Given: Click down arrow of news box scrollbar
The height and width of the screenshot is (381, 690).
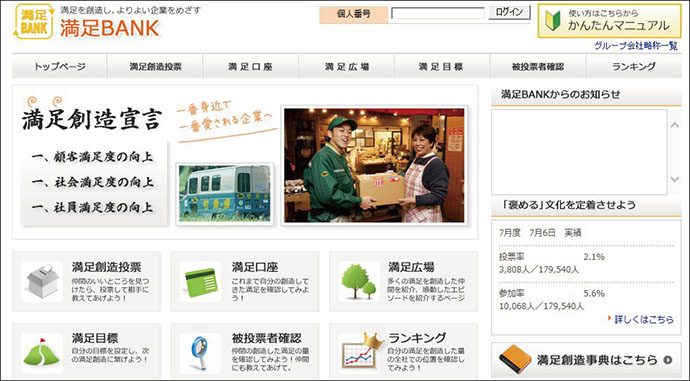Looking at the screenshot, I should (x=675, y=179).
